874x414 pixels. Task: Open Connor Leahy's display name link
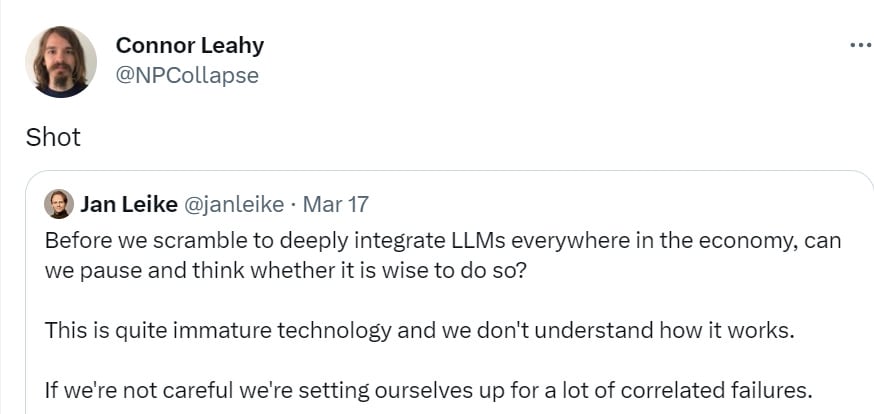[x=190, y=45]
